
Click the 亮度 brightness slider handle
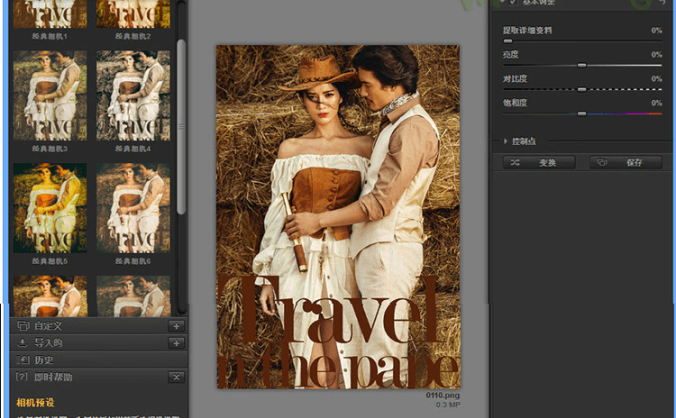(x=581, y=65)
